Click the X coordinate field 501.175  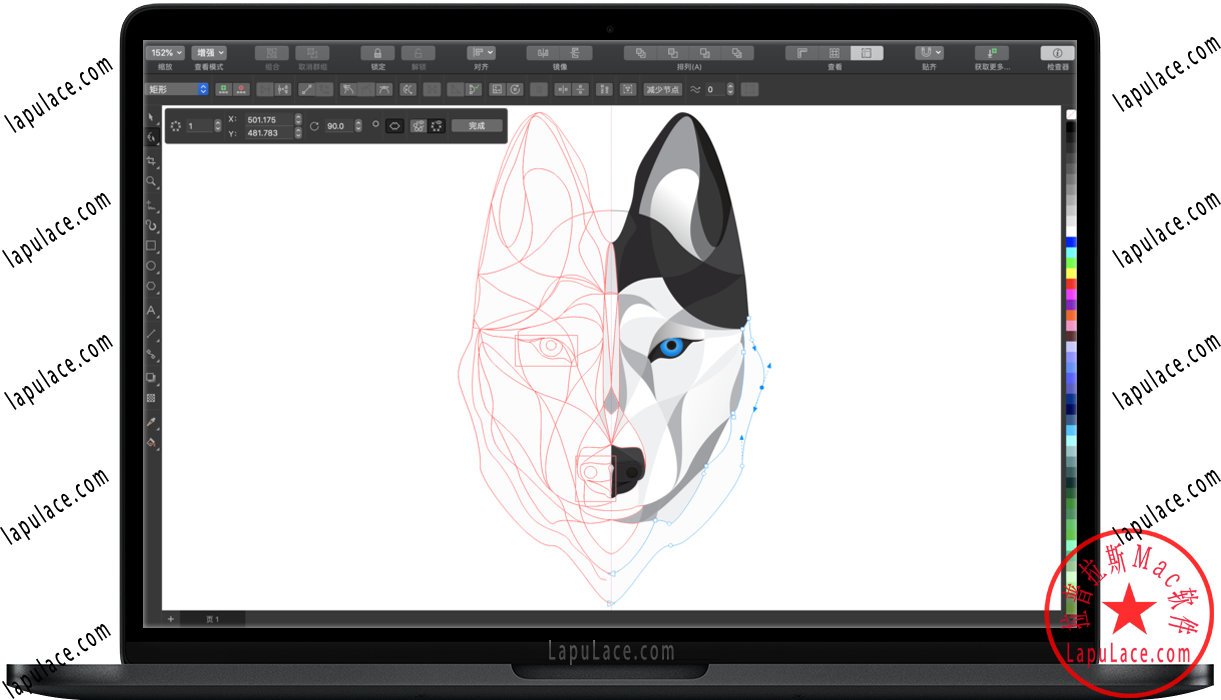267,120
